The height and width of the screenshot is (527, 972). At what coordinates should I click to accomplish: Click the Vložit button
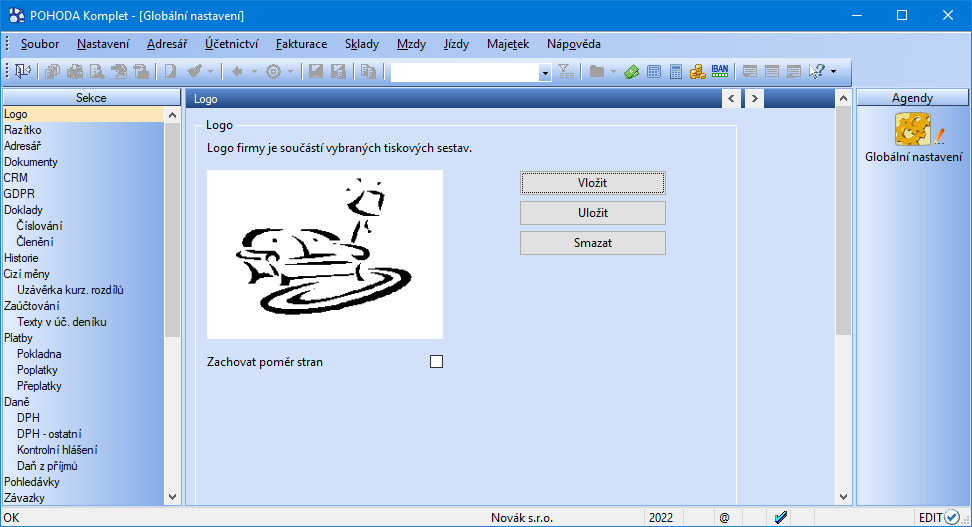click(593, 183)
